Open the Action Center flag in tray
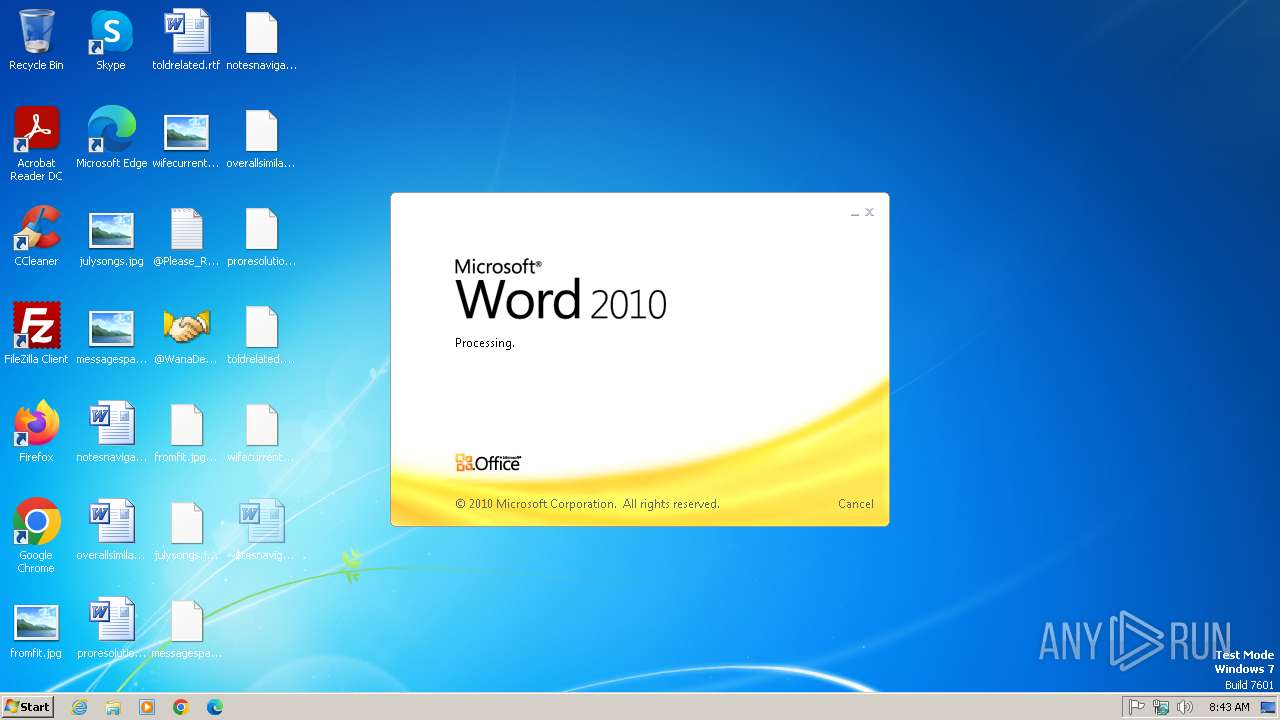Image resolution: width=1280 pixels, height=720 pixels. 1137,707
